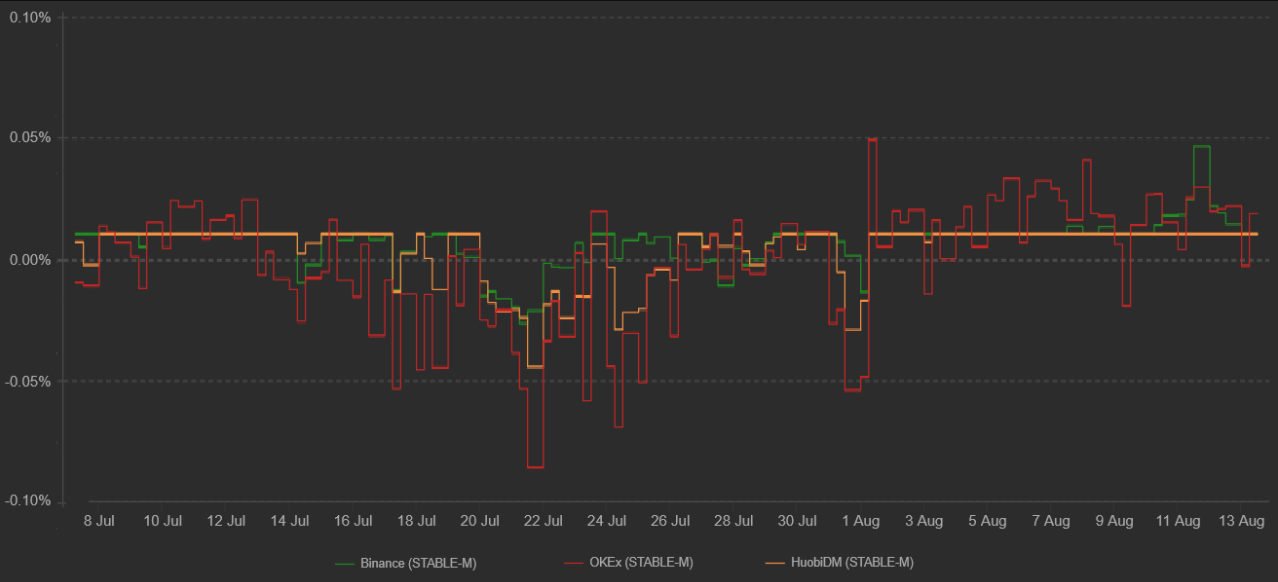Click the OKEx spike peak near 1 Aug
1278x582 pixels.
pyautogui.click(x=872, y=140)
